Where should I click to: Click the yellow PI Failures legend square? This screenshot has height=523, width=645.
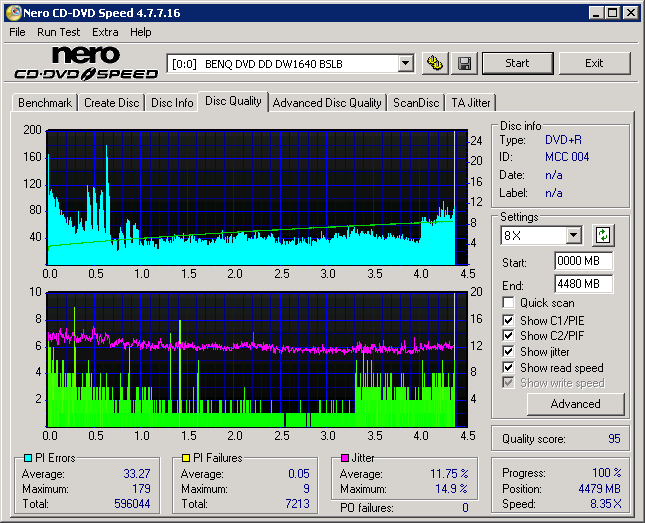click(x=186, y=458)
